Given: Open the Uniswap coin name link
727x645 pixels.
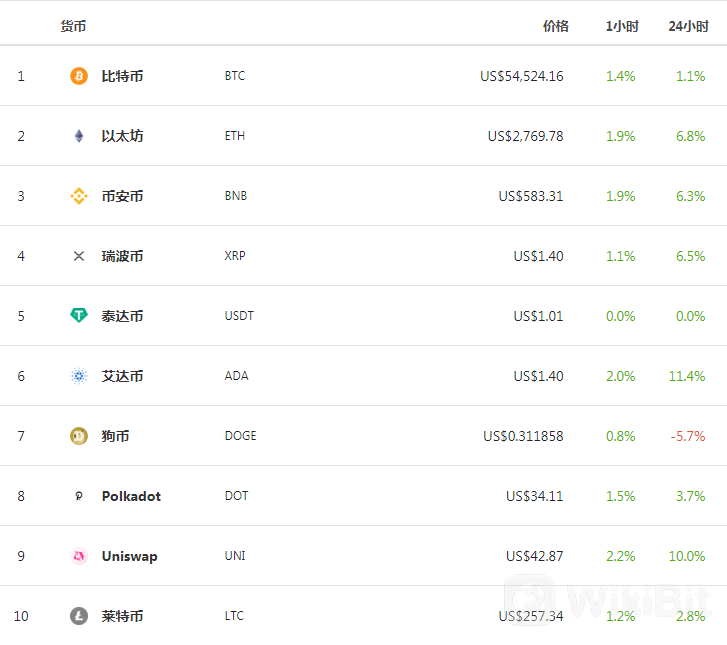Looking at the screenshot, I should [129, 556].
